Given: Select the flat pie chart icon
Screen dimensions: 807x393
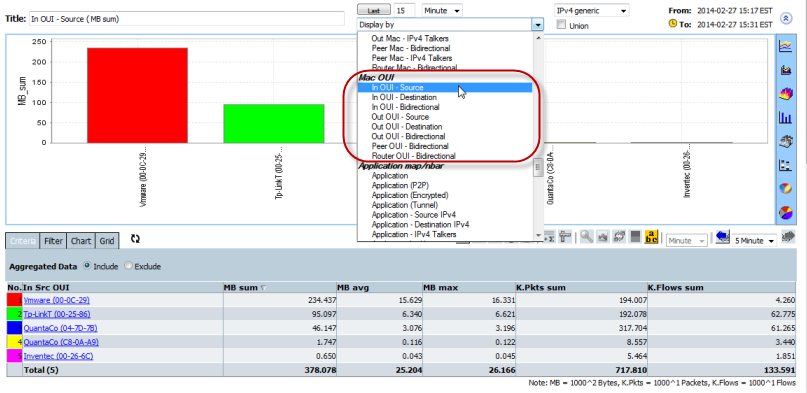Looking at the screenshot, I should 785,212.
